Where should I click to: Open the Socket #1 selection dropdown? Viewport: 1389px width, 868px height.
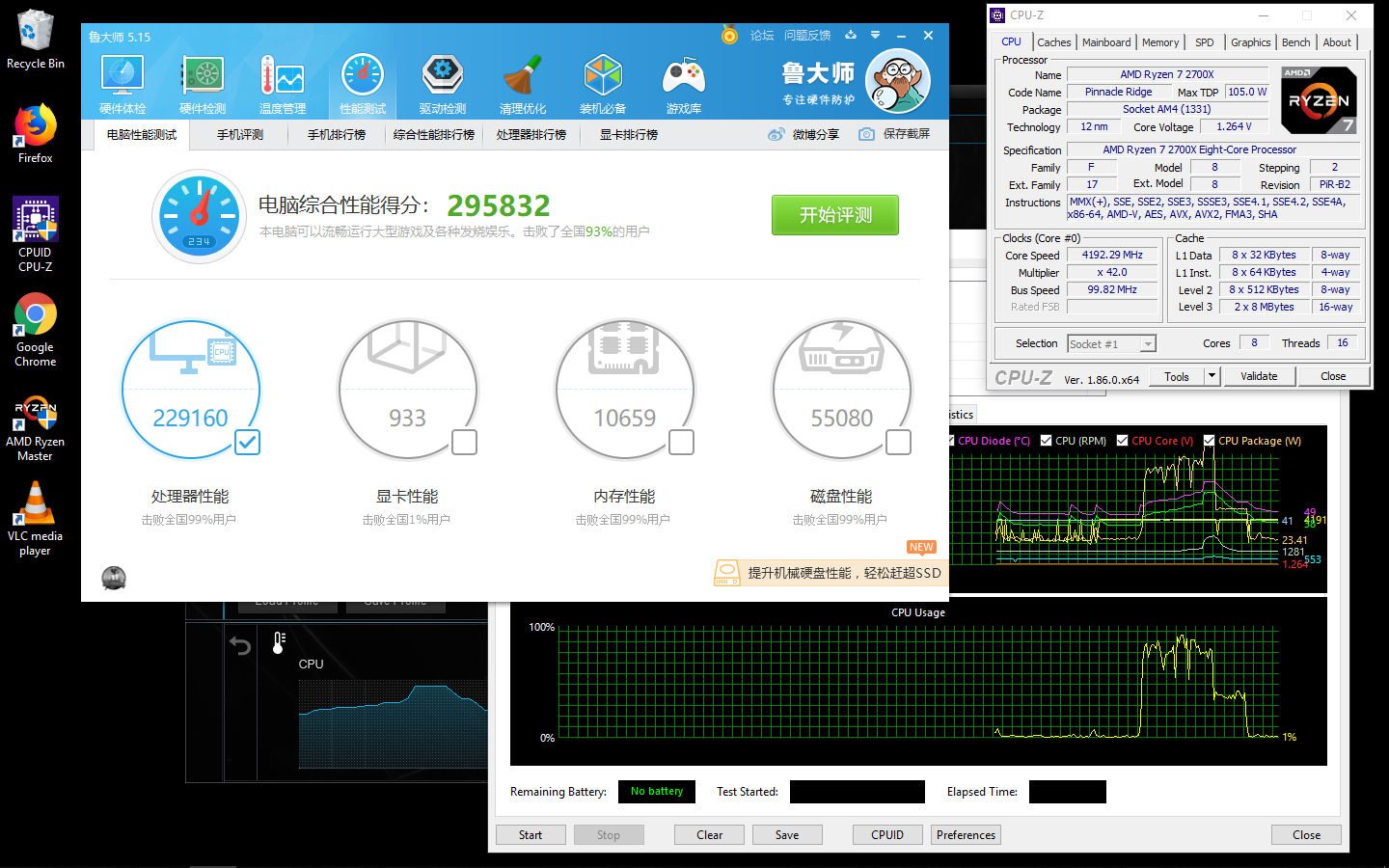[x=1147, y=344]
